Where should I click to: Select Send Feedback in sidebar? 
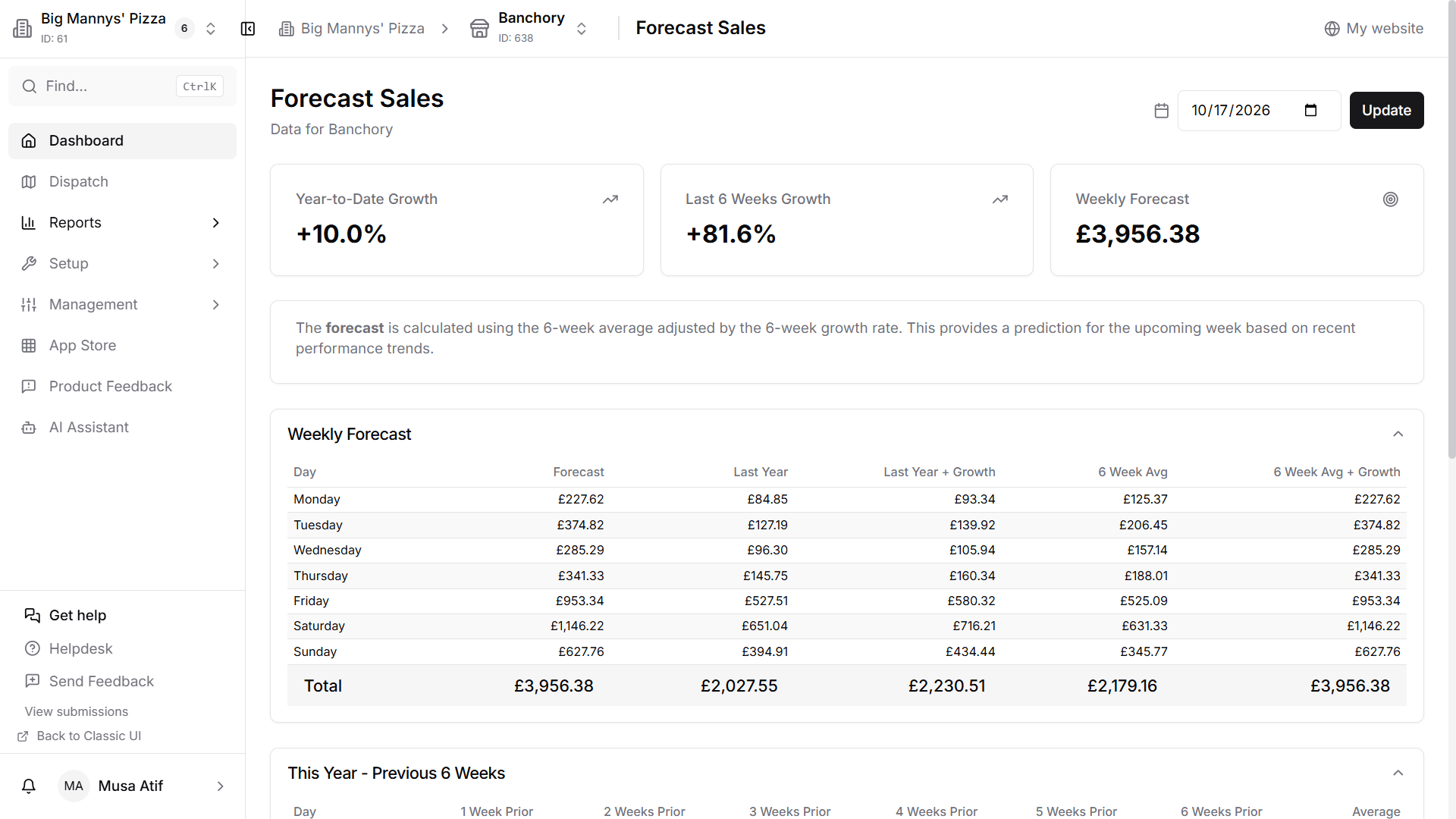pyautogui.click(x=101, y=682)
